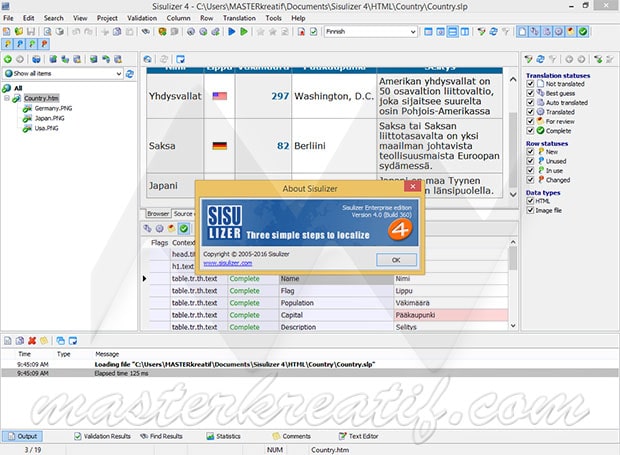Viewport: 620px width, 455px height.
Task: Select Usa.PNG in project tree
Action: 46,128
